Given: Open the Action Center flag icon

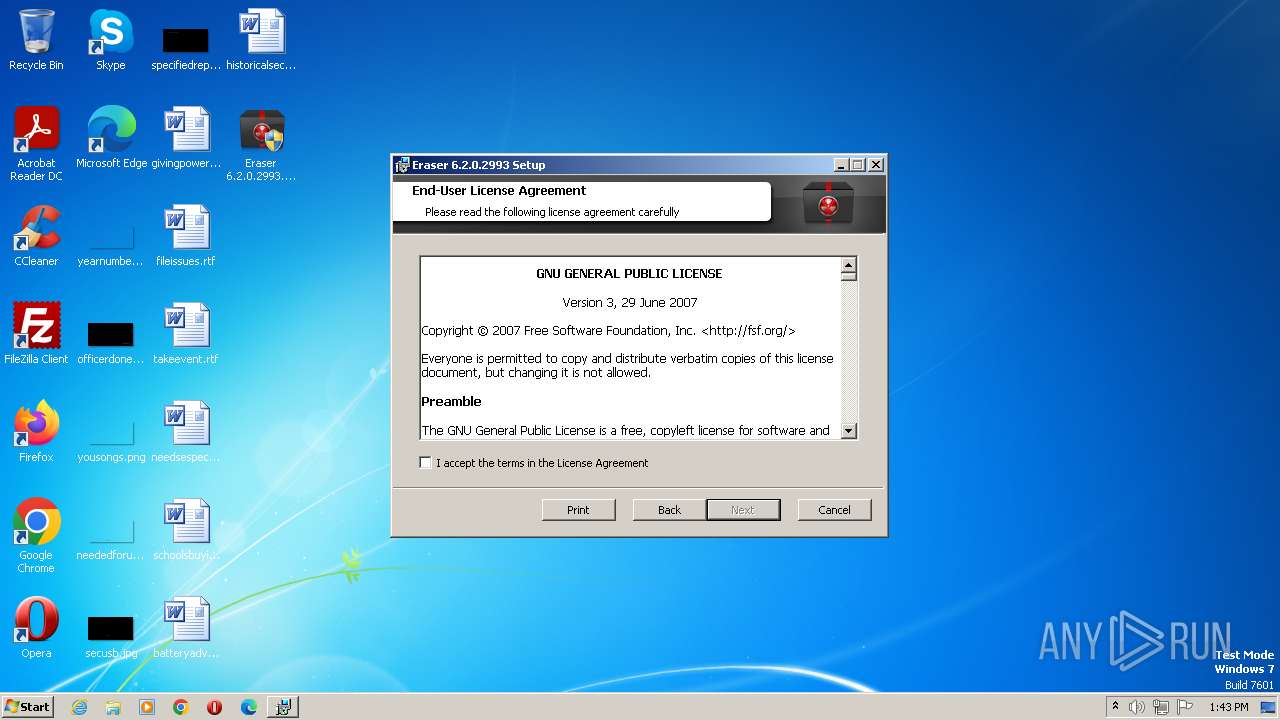Looking at the screenshot, I should click(1185, 707).
